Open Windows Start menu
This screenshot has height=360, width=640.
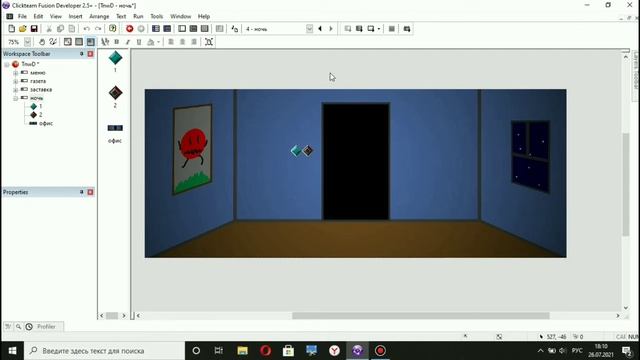click(12, 351)
